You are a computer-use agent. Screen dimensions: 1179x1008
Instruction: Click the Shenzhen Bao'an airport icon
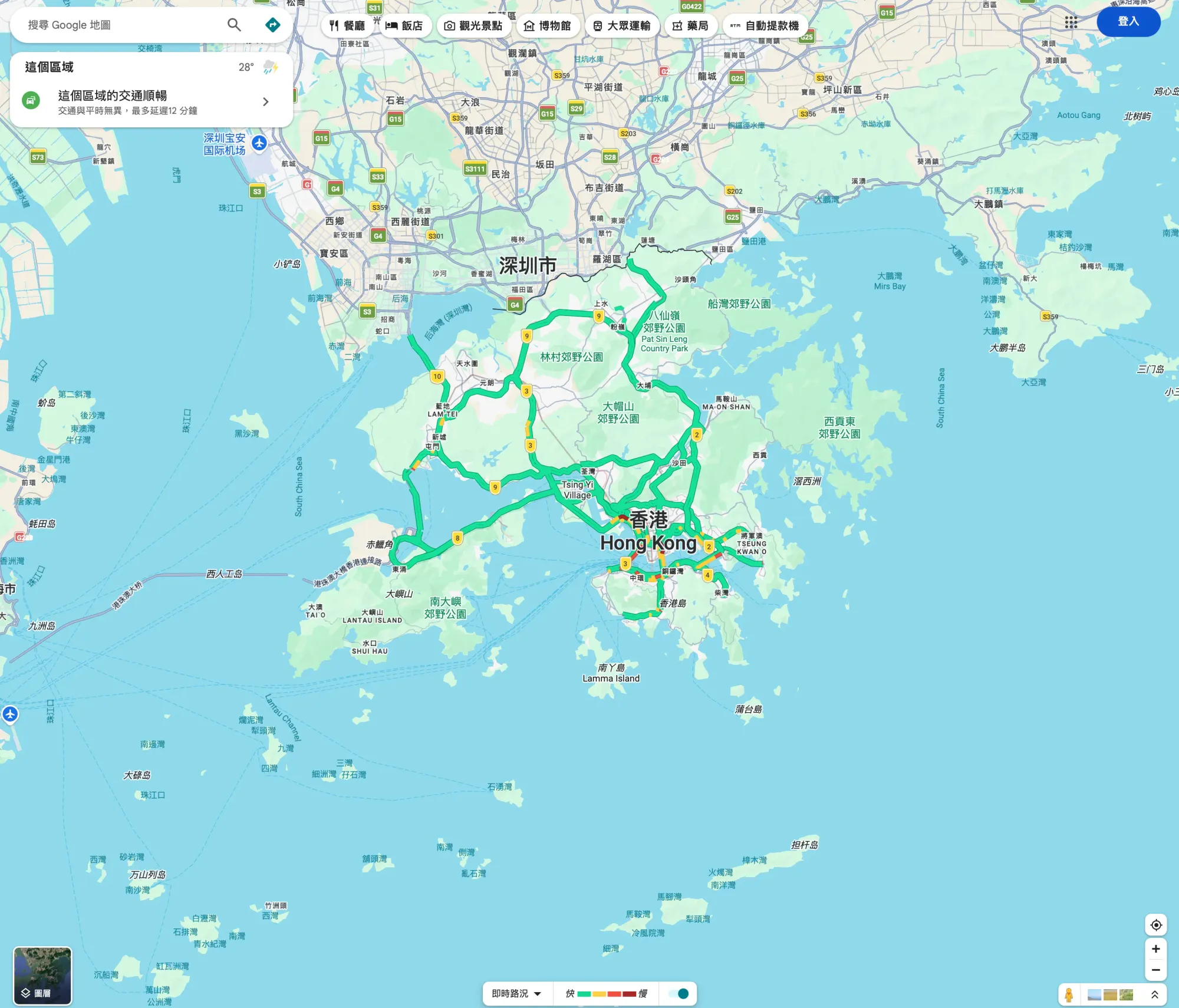click(x=259, y=143)
